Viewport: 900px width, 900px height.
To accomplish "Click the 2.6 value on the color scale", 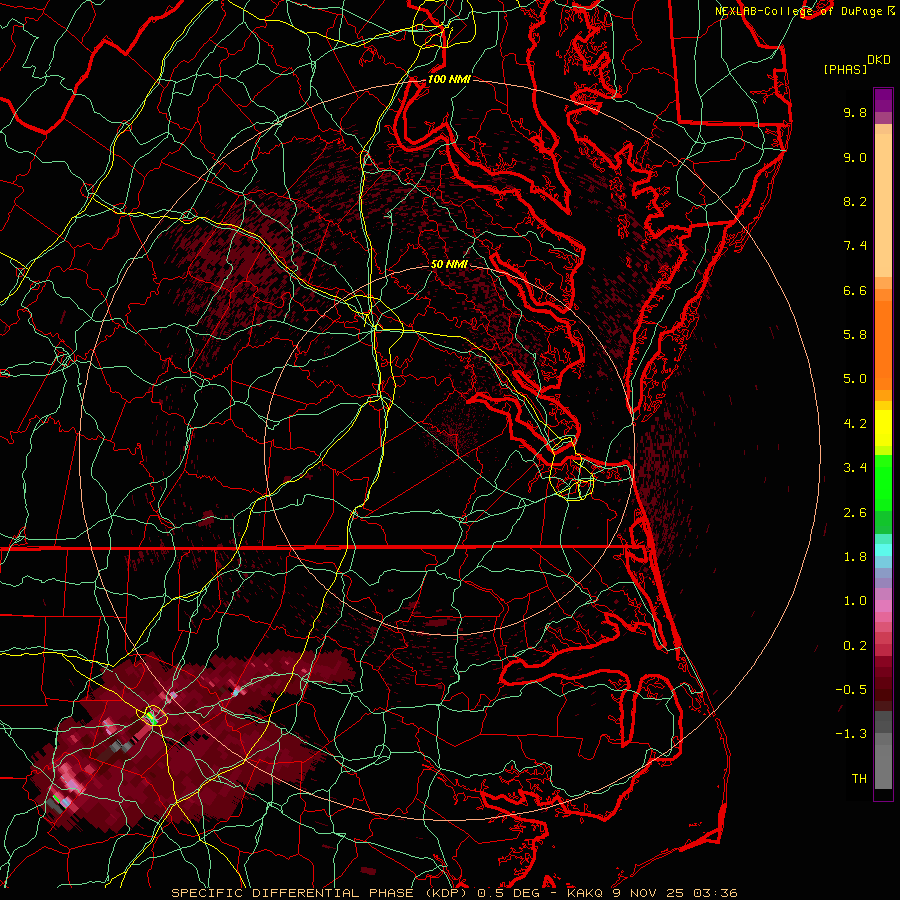I will (855, 513).
